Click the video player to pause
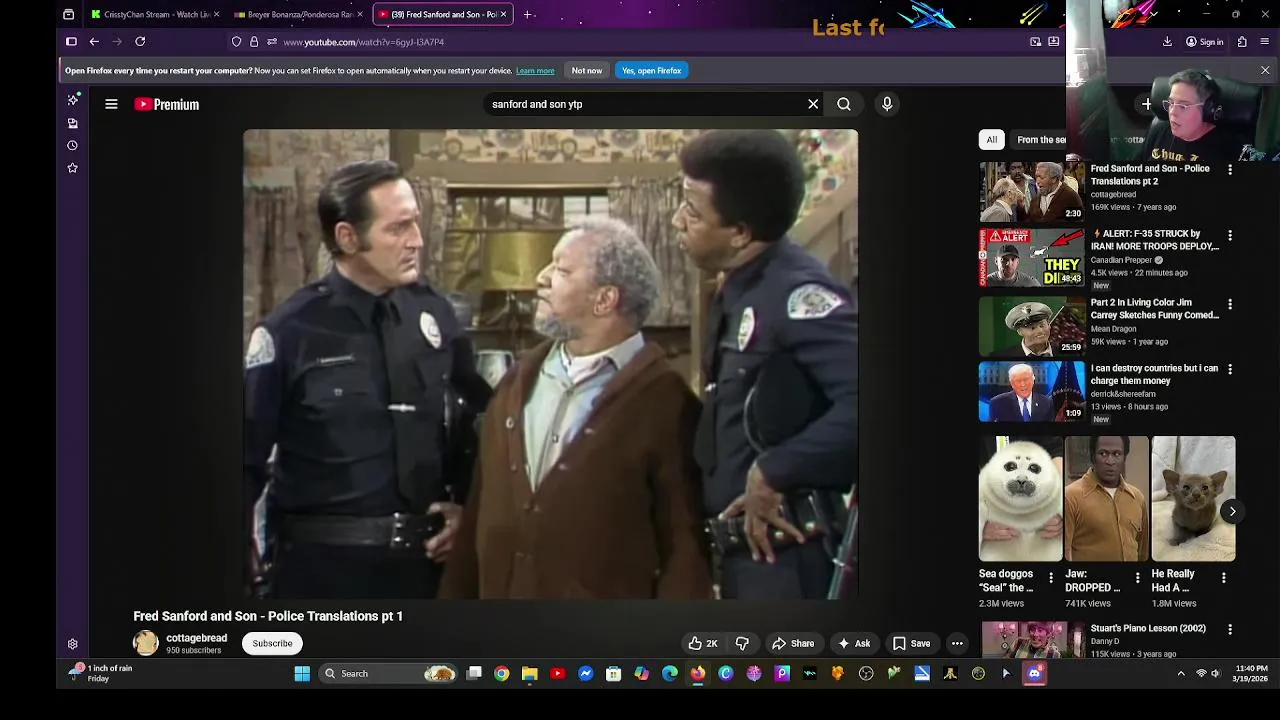Image resolution: width=1280 pixels, height=720 pixels. point(550,364)
